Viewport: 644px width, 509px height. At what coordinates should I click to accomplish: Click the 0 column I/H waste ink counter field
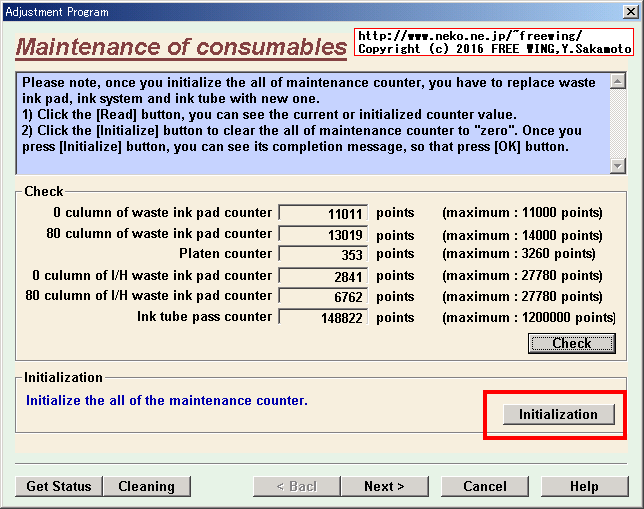(x=323, y=276)
